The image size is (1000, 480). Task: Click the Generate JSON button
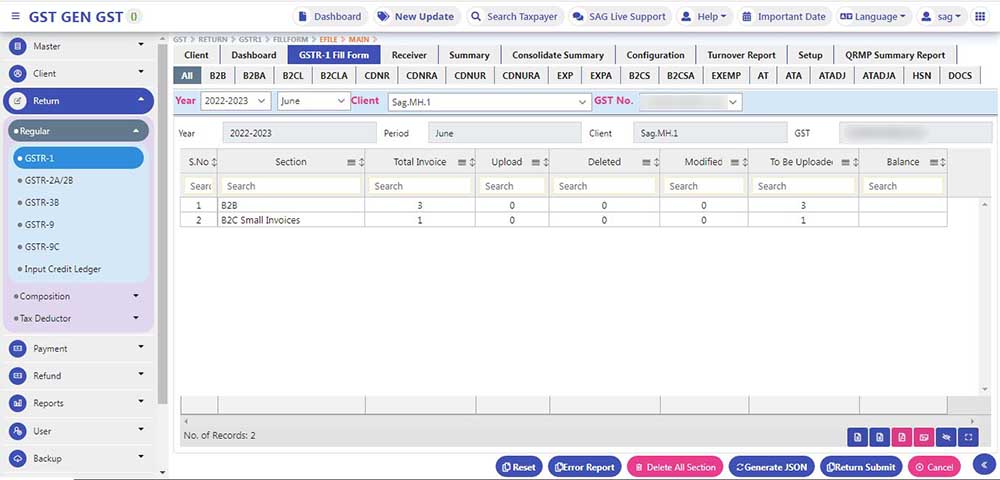coord(771,467)
